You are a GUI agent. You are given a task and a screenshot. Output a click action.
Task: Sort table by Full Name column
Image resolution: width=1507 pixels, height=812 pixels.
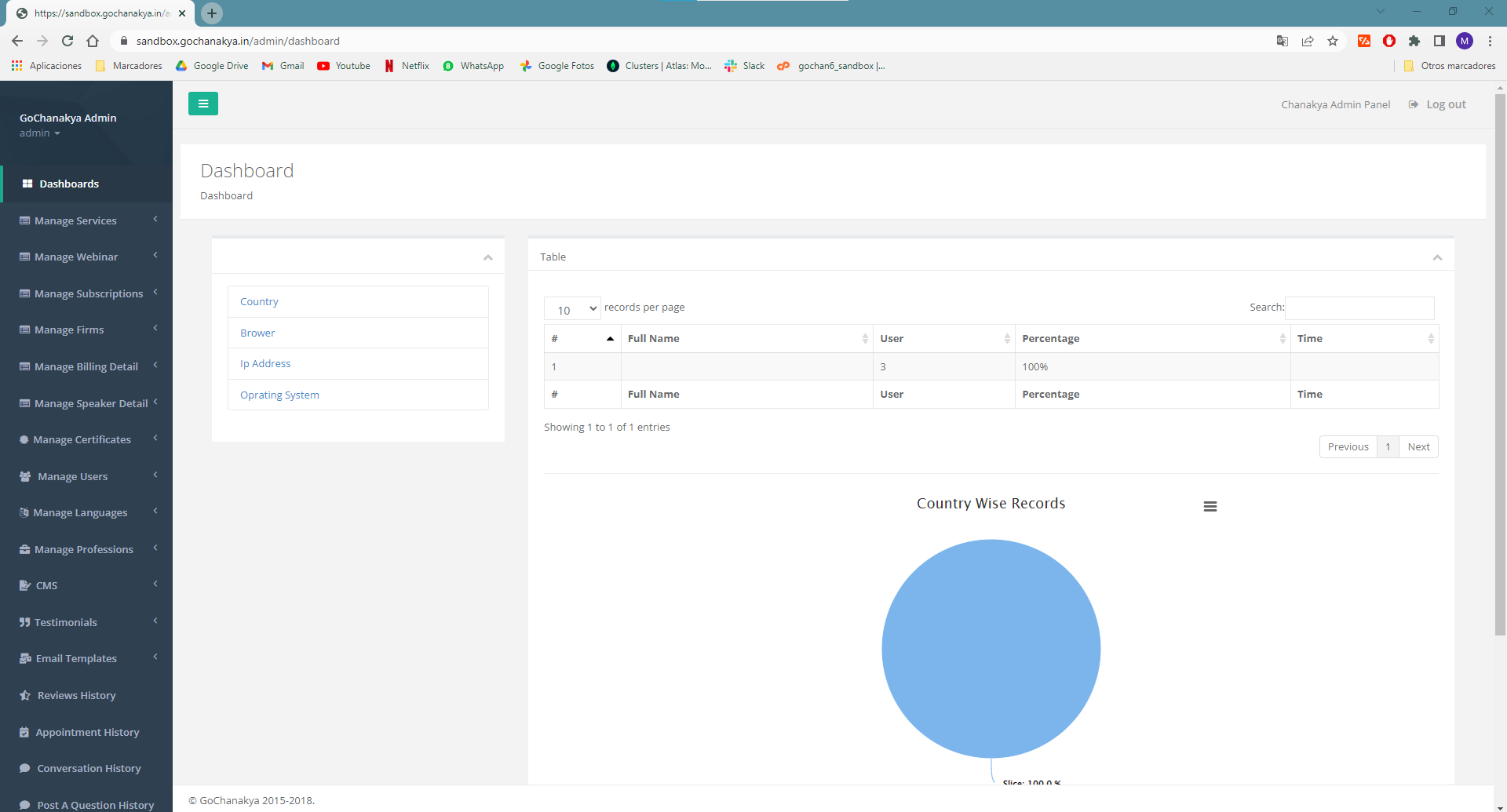[746, 338]
